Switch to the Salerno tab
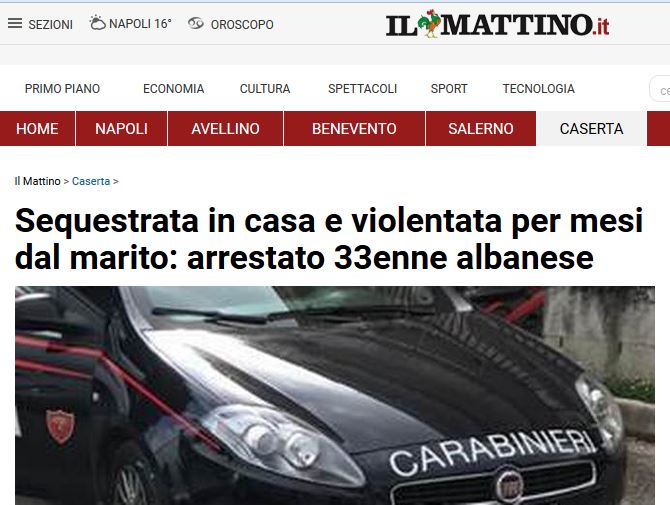Viewport: 670px width, 505px height. click(481, 129)
